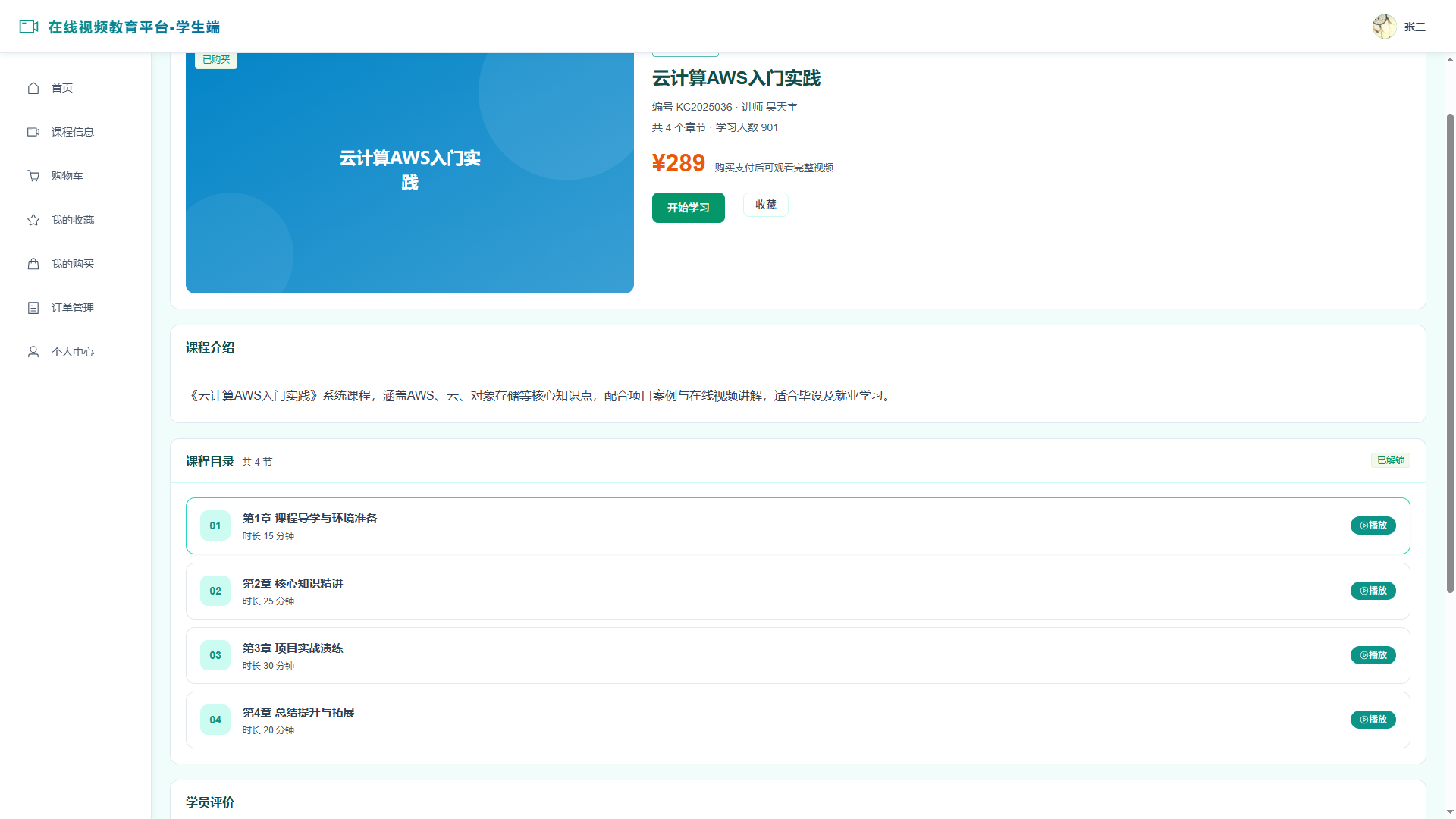Click the price ¥289
The width and height of the screenshot is (1456, 819).
(x=679, y=163)
